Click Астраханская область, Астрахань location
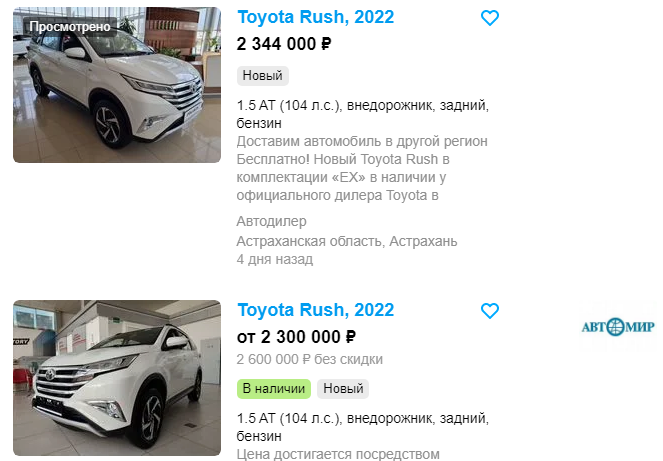Image resolution: width=663 pixels, height=461 pixels. (347, 241)
